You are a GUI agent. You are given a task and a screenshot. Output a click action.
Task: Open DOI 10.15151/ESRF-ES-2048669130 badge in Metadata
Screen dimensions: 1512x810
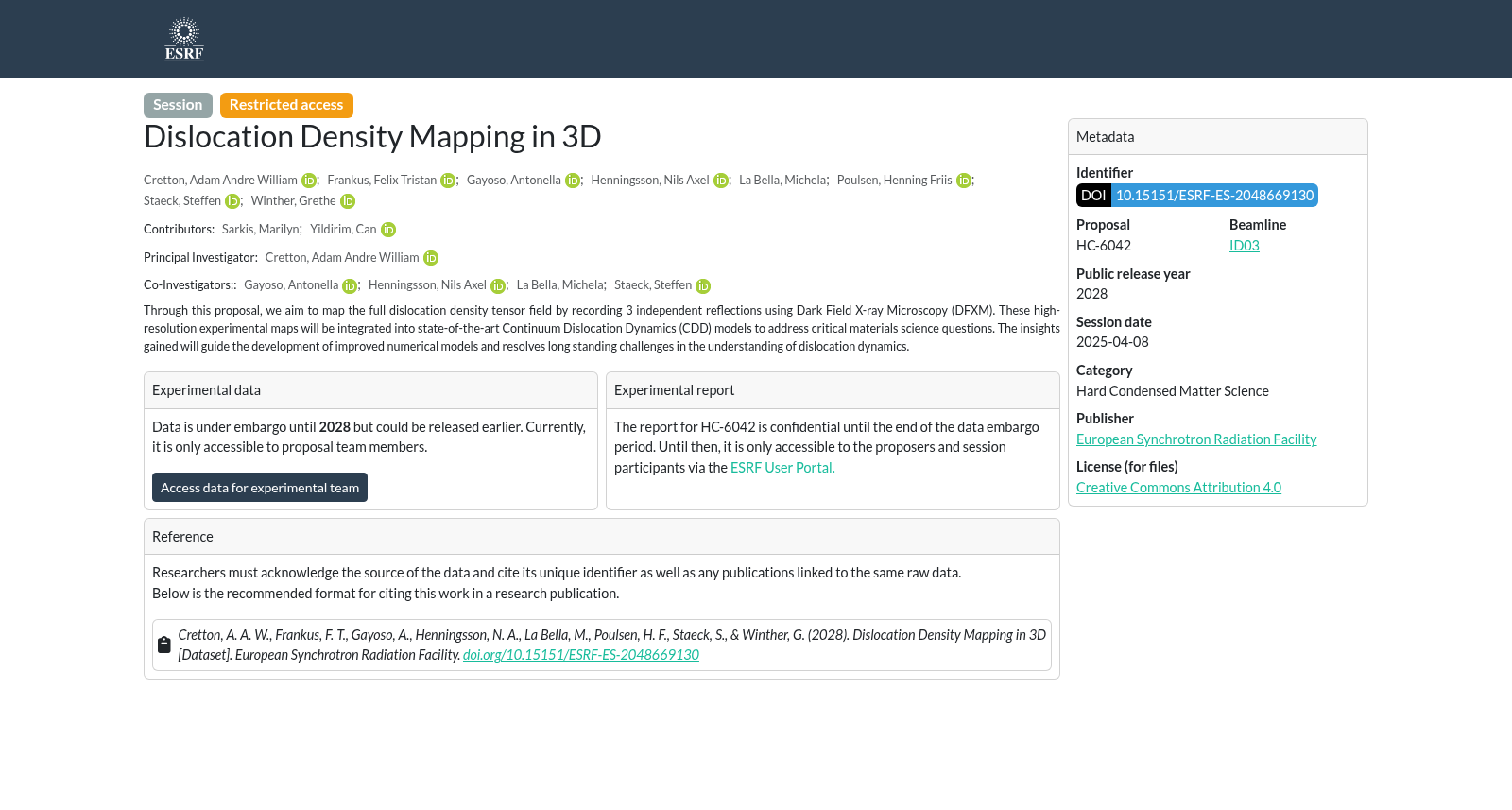[1197, 196]
